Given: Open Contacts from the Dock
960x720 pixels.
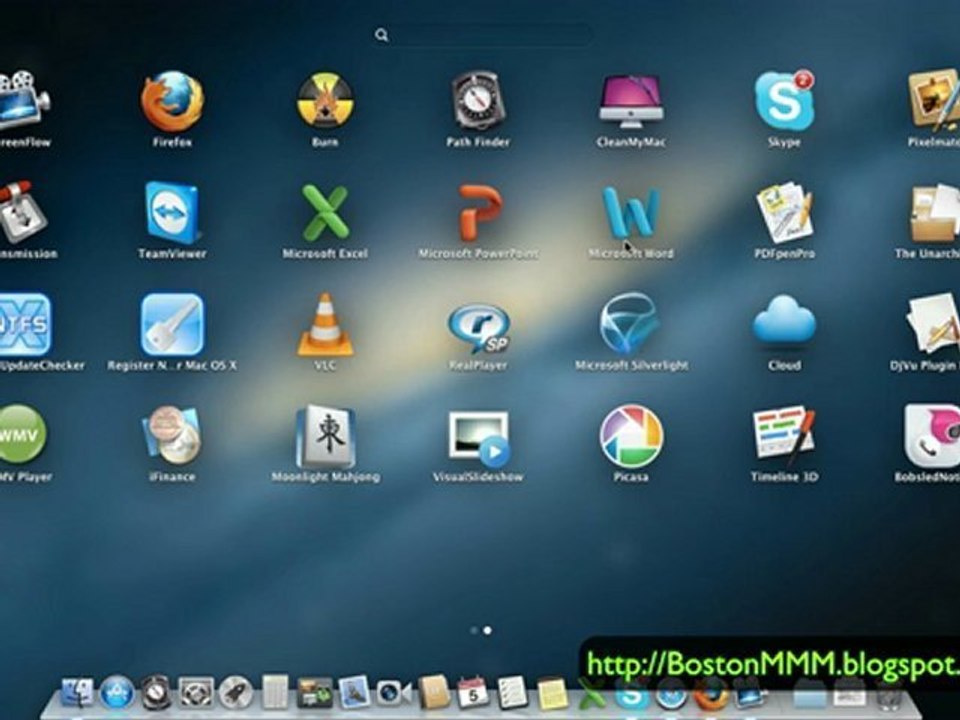Looking at the screenshot, I should tap(434, 693).
